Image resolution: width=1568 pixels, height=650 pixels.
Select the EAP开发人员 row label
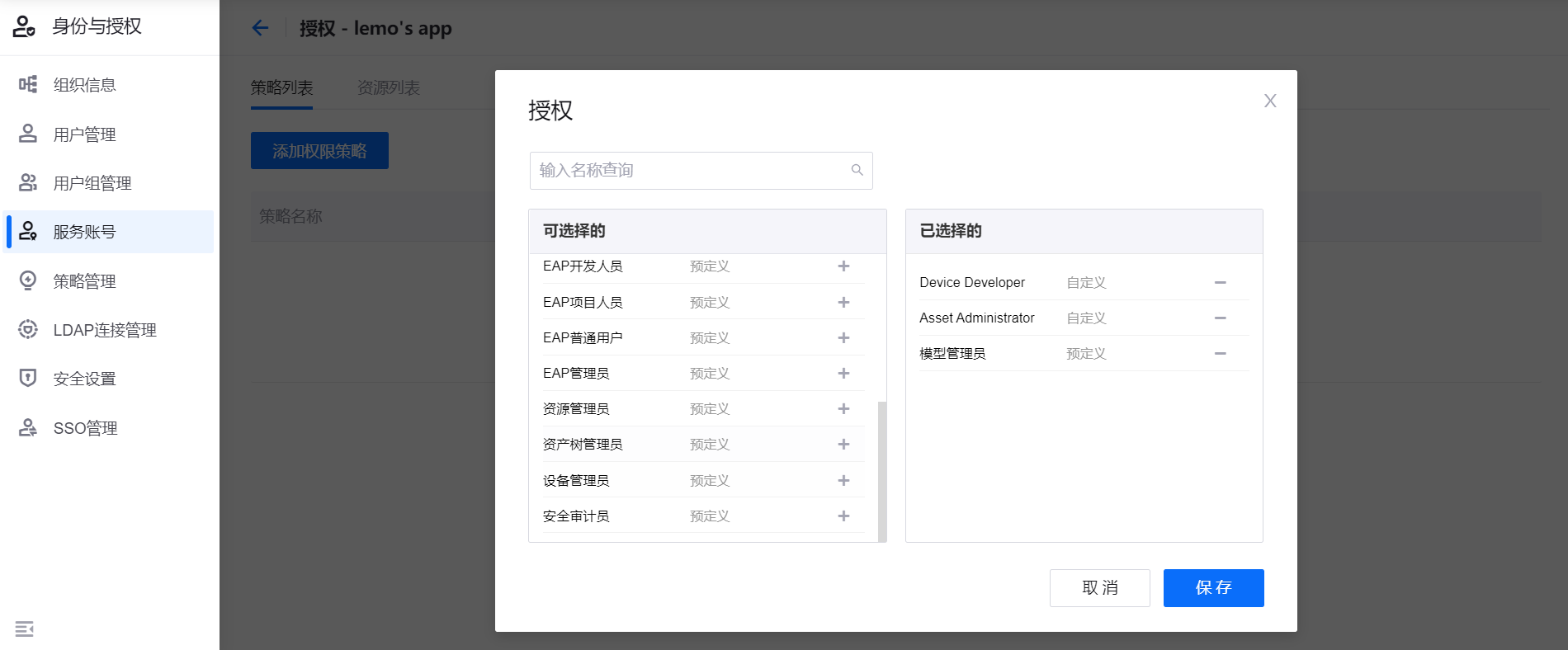coord(583,266)
